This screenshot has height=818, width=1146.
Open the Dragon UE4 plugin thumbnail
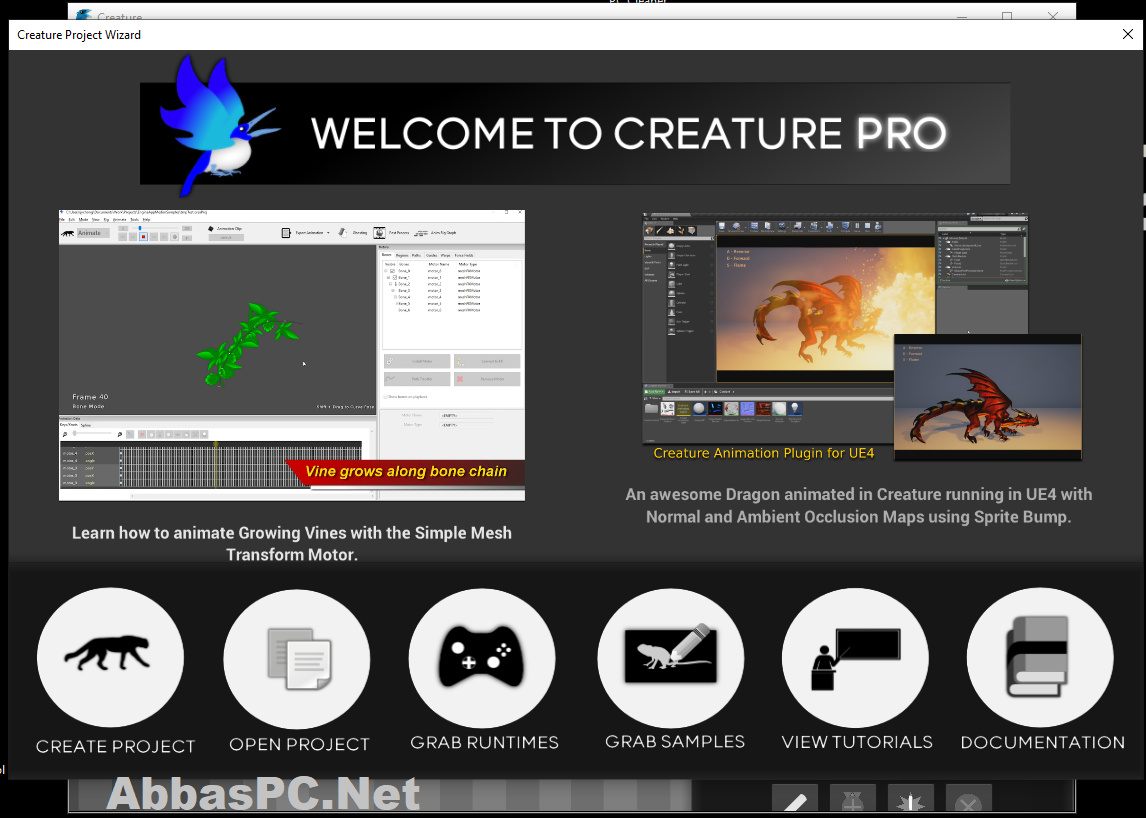pos(862,338)
